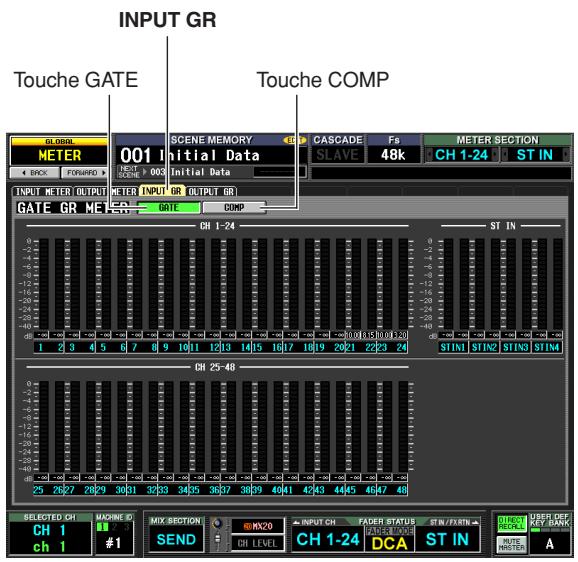Click the channel 25 26 pair label
This screenshot has height=562, width=578.
coord(49,490)
